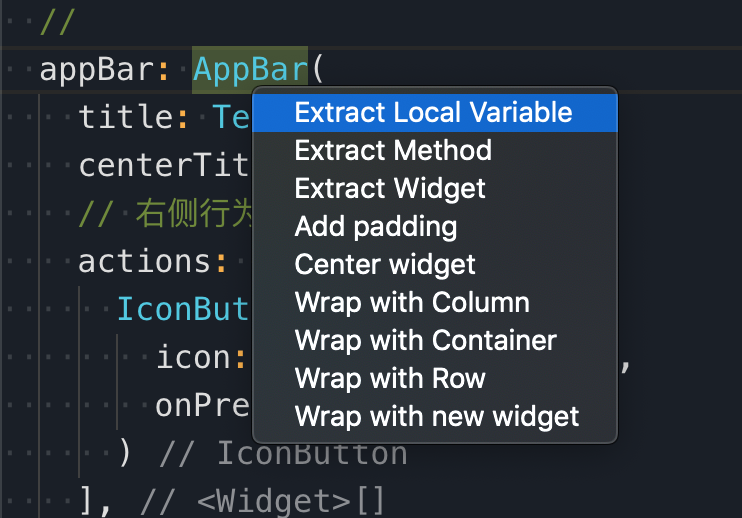The image size is (742, 518).
Task: Choose Wrap with new widget
Action: click(x=435, y=416)
